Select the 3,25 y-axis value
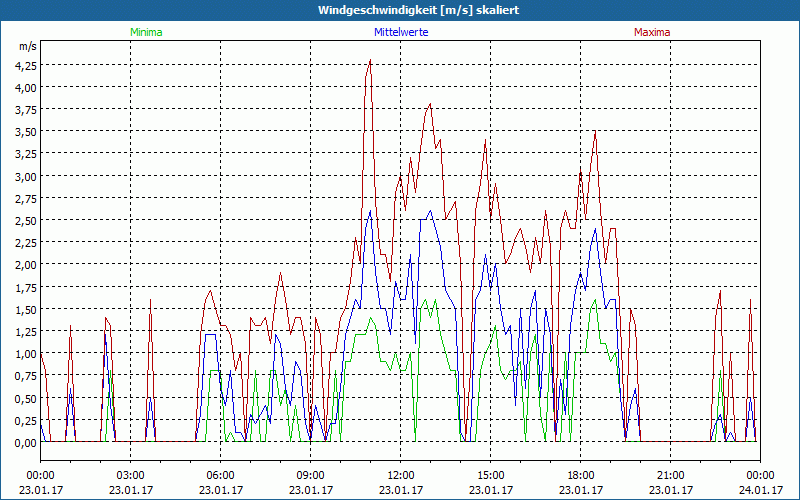This screenshot has width=800, height=500. (26, 154)
